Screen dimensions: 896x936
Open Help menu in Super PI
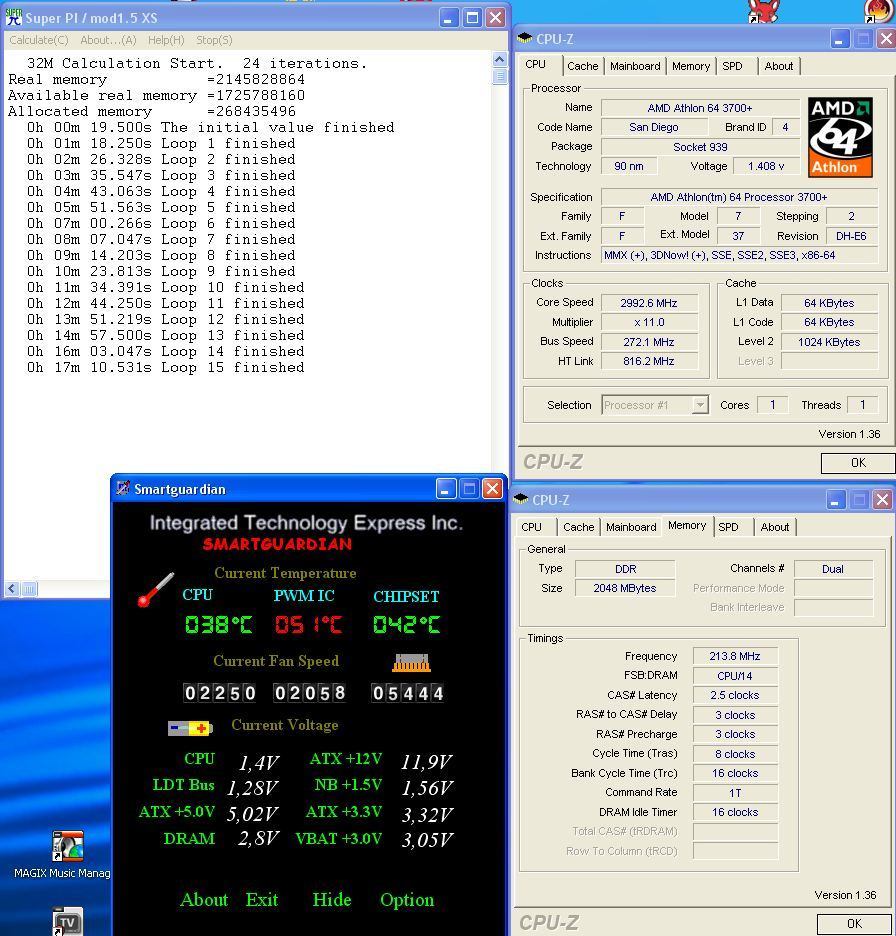point(166,40)
